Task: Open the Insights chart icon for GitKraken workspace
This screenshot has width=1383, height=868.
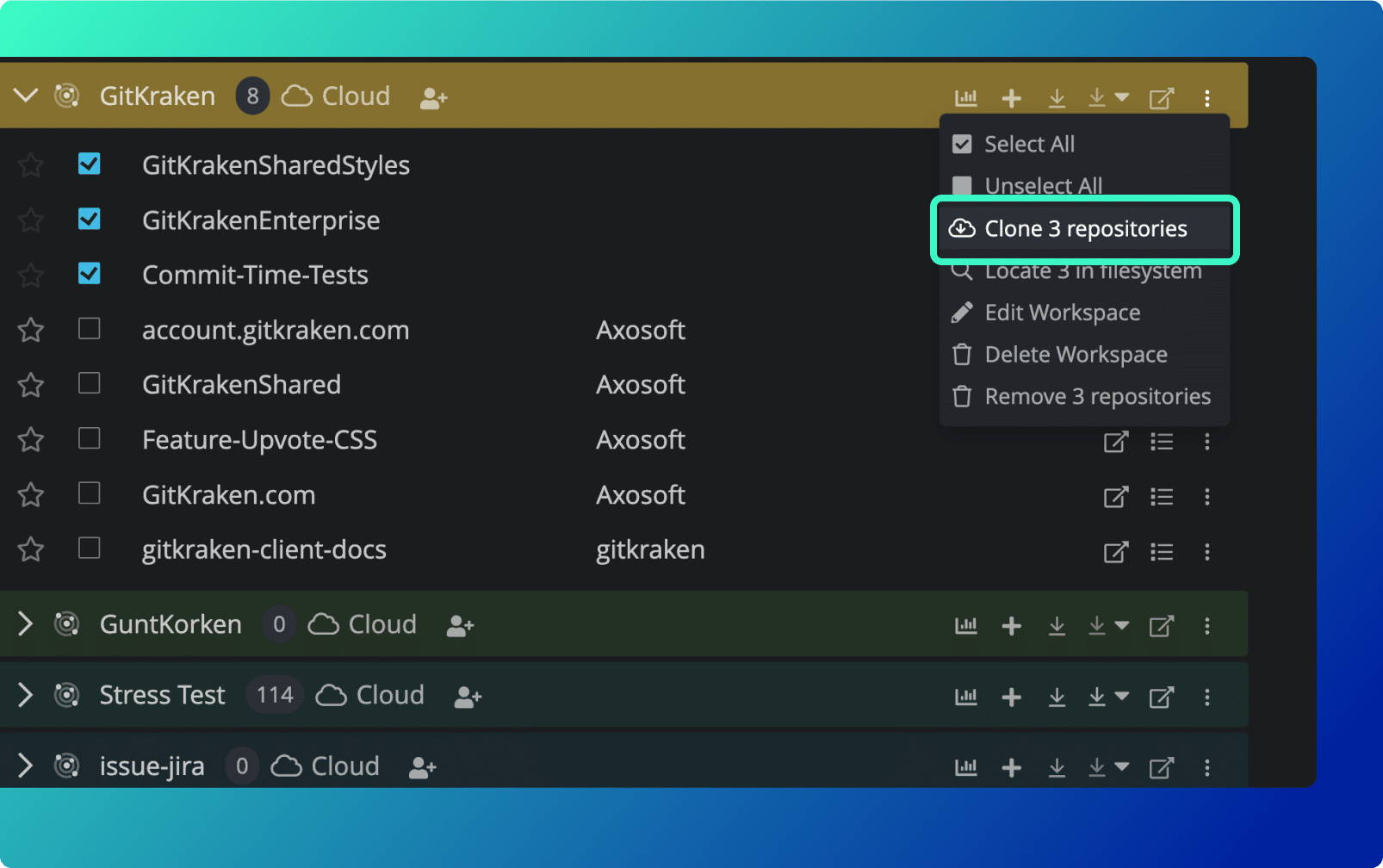Action: (965, 97)
